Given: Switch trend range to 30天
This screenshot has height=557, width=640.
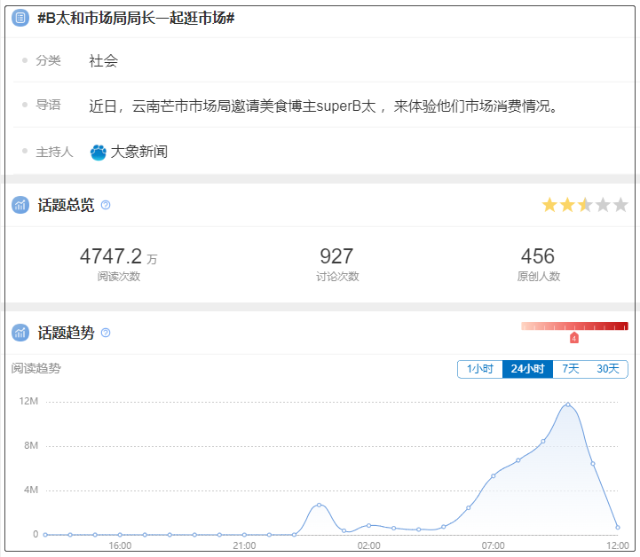Looking at the screenshot, I should (608, 369).
